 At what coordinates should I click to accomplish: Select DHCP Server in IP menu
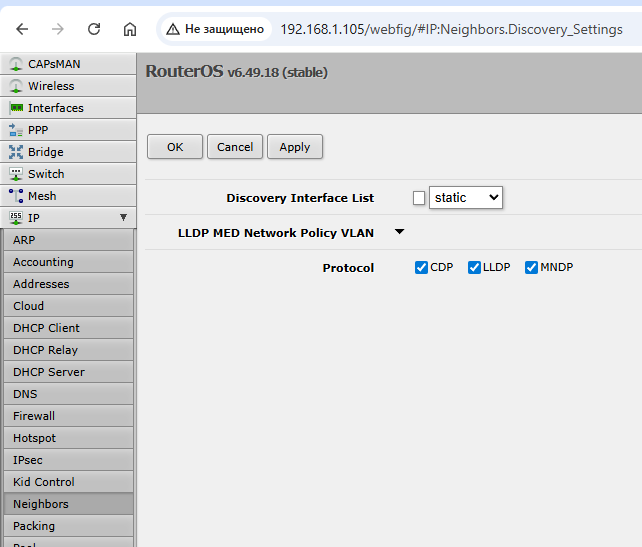tap(49, 372)
